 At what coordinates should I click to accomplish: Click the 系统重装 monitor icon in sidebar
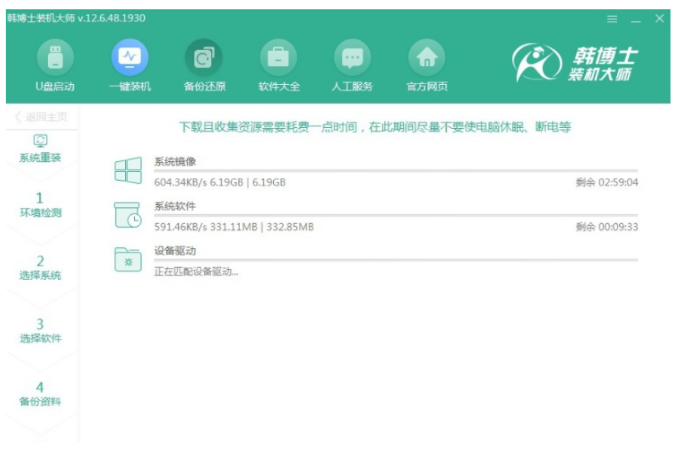[41, 141]
